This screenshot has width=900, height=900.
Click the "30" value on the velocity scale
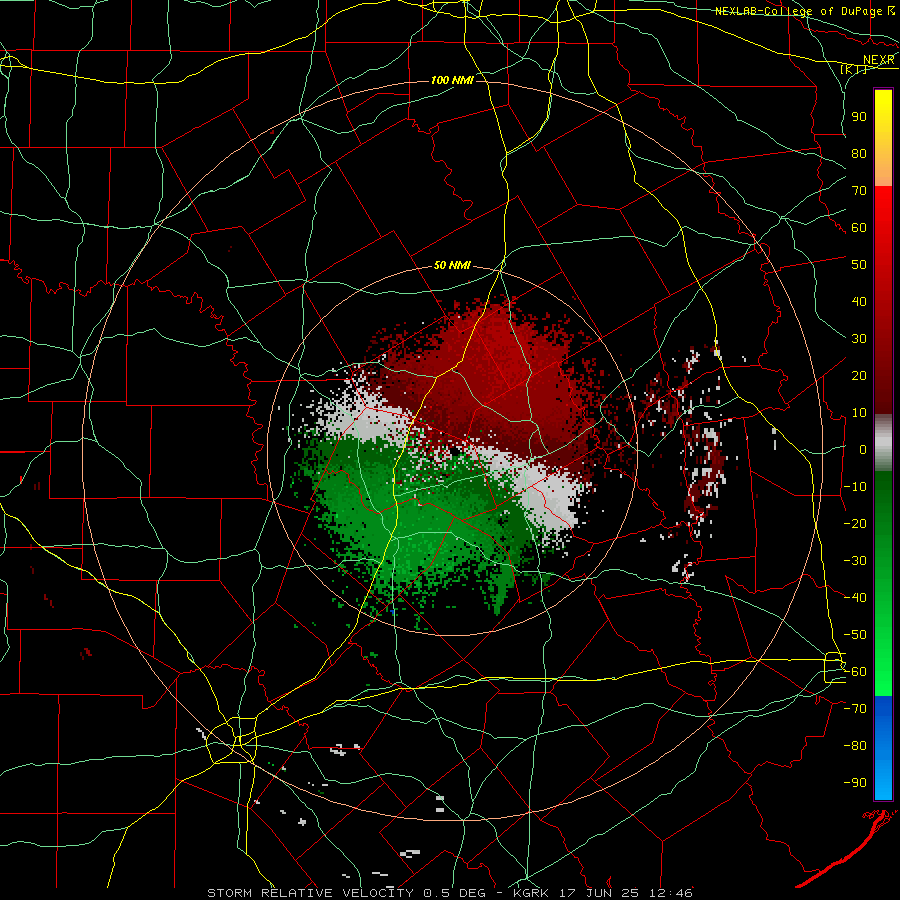[859, 339]
